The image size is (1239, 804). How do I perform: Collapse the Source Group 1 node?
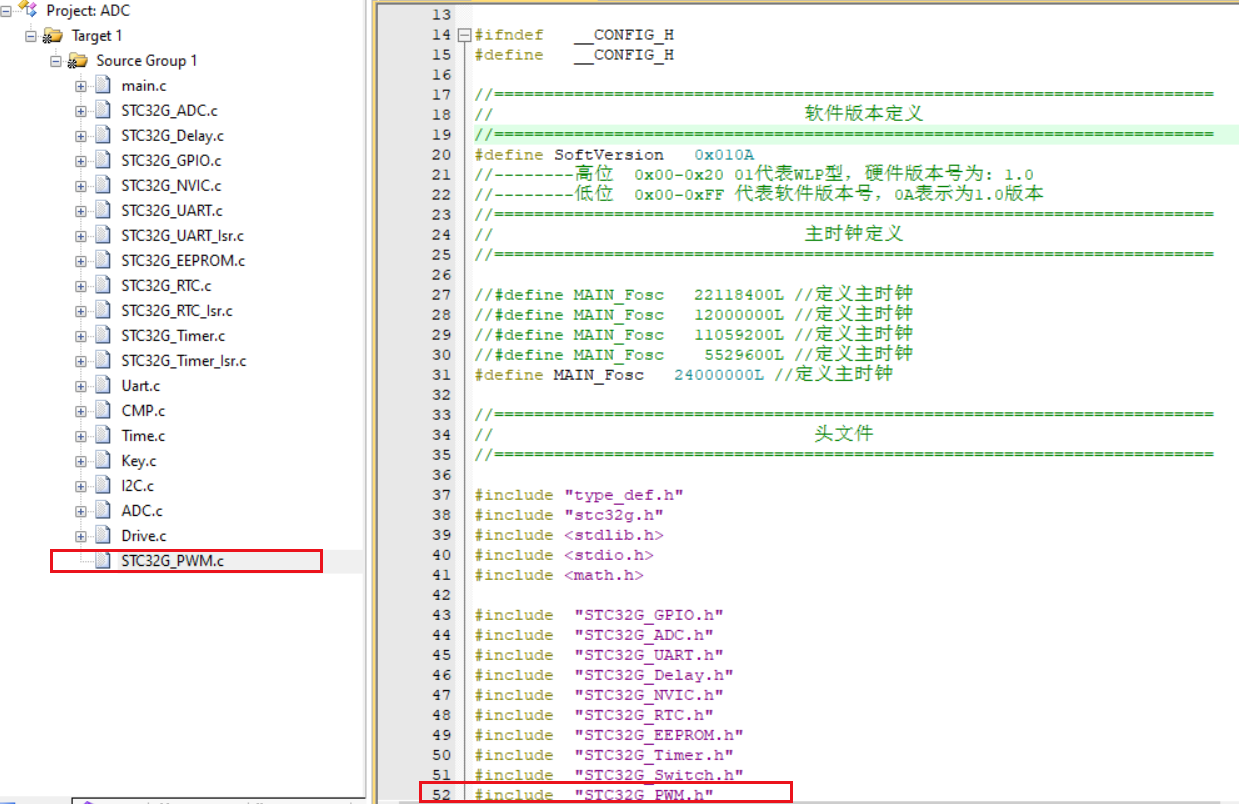[56, 61]
